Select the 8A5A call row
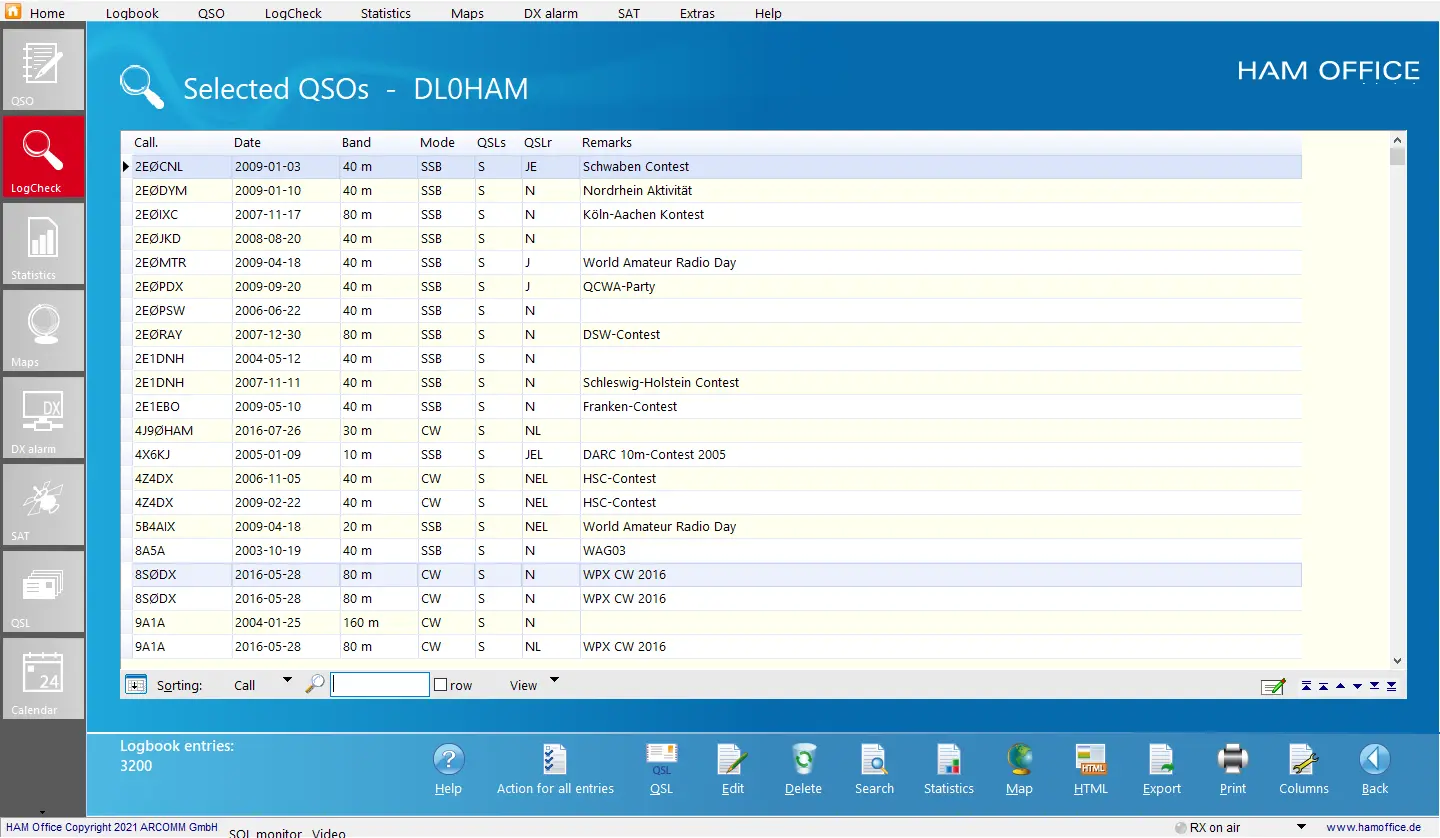The width and height of the screenshot is (1440, 838). [711, 551]
